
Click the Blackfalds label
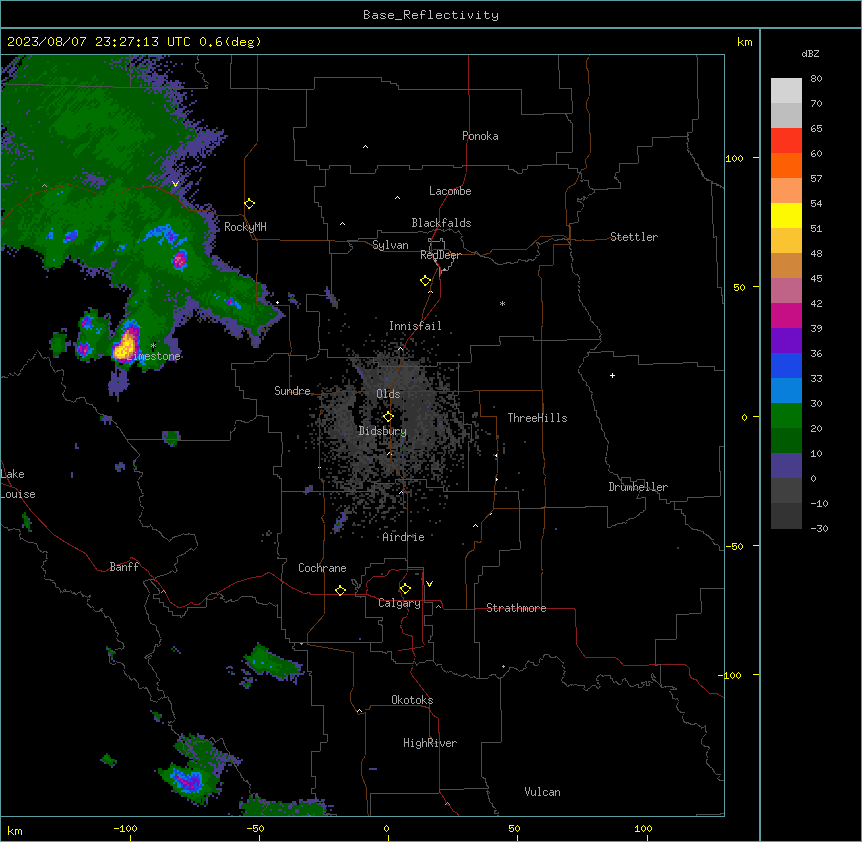pos(441,223)
